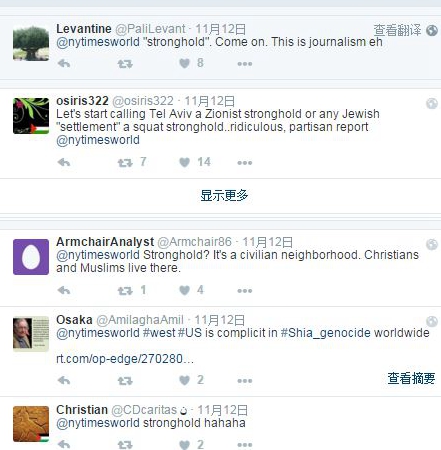Click 查看摘要 on Osaka's tweet
Image resolution: width=441 pixels, height=450 pixels.
(411, 378)
